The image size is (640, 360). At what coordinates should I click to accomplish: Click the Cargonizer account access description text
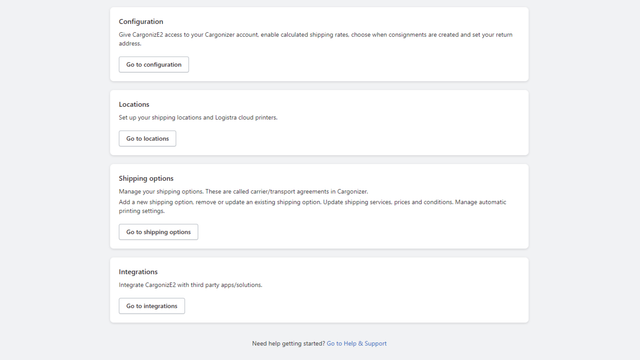[x=316, y=39]
